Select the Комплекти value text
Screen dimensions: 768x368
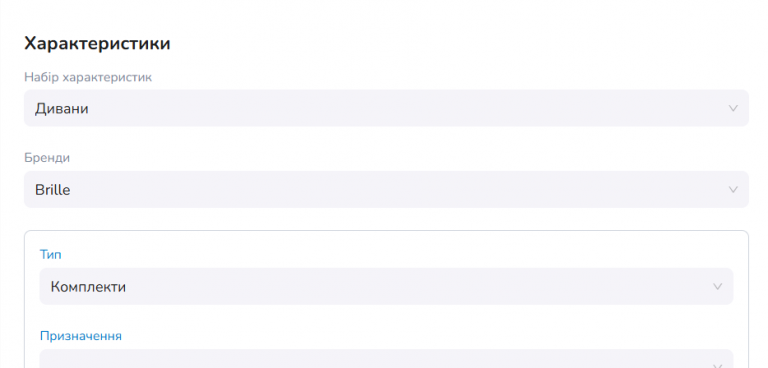coord(88,287)
